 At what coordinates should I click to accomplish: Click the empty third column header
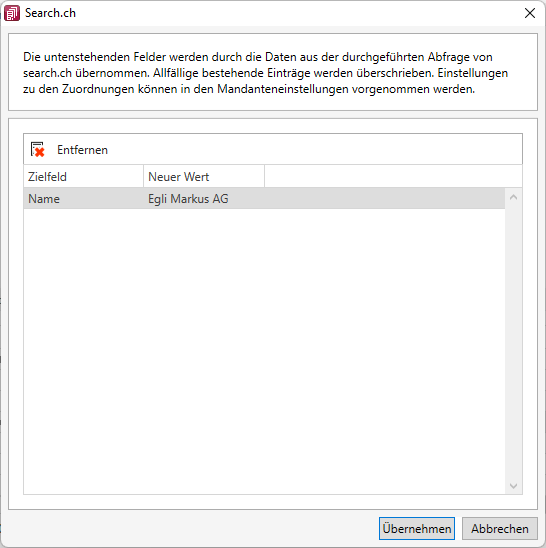[x=393, y=176]
